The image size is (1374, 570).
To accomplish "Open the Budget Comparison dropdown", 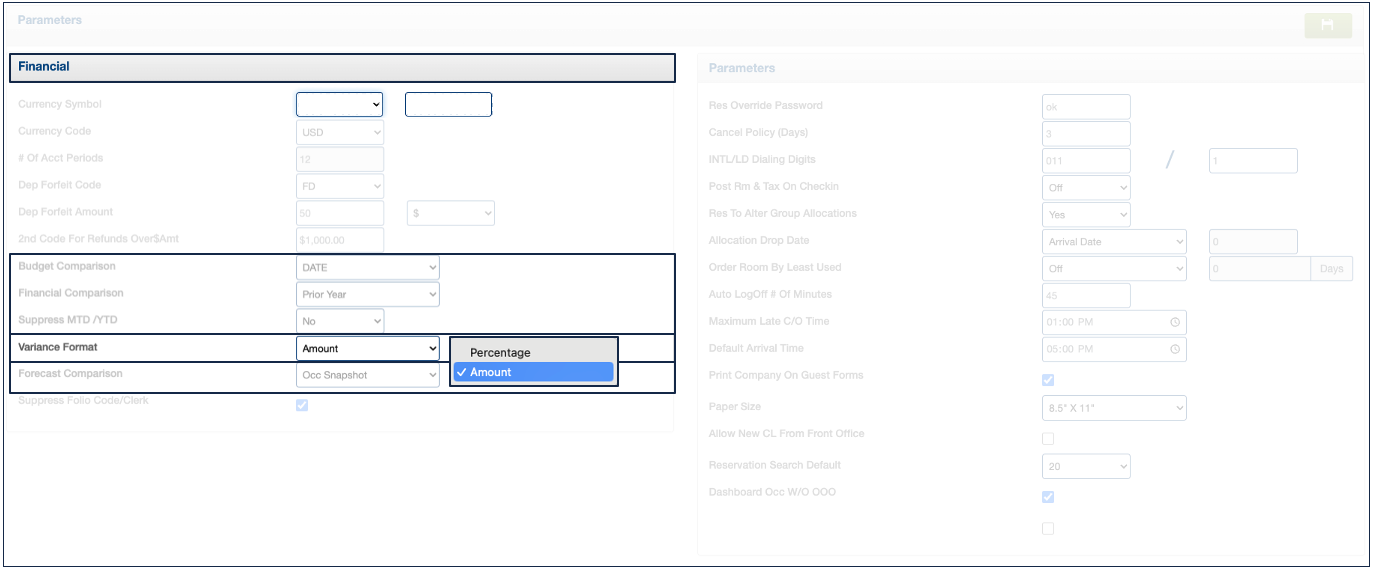I will click(x=368, y=268).
